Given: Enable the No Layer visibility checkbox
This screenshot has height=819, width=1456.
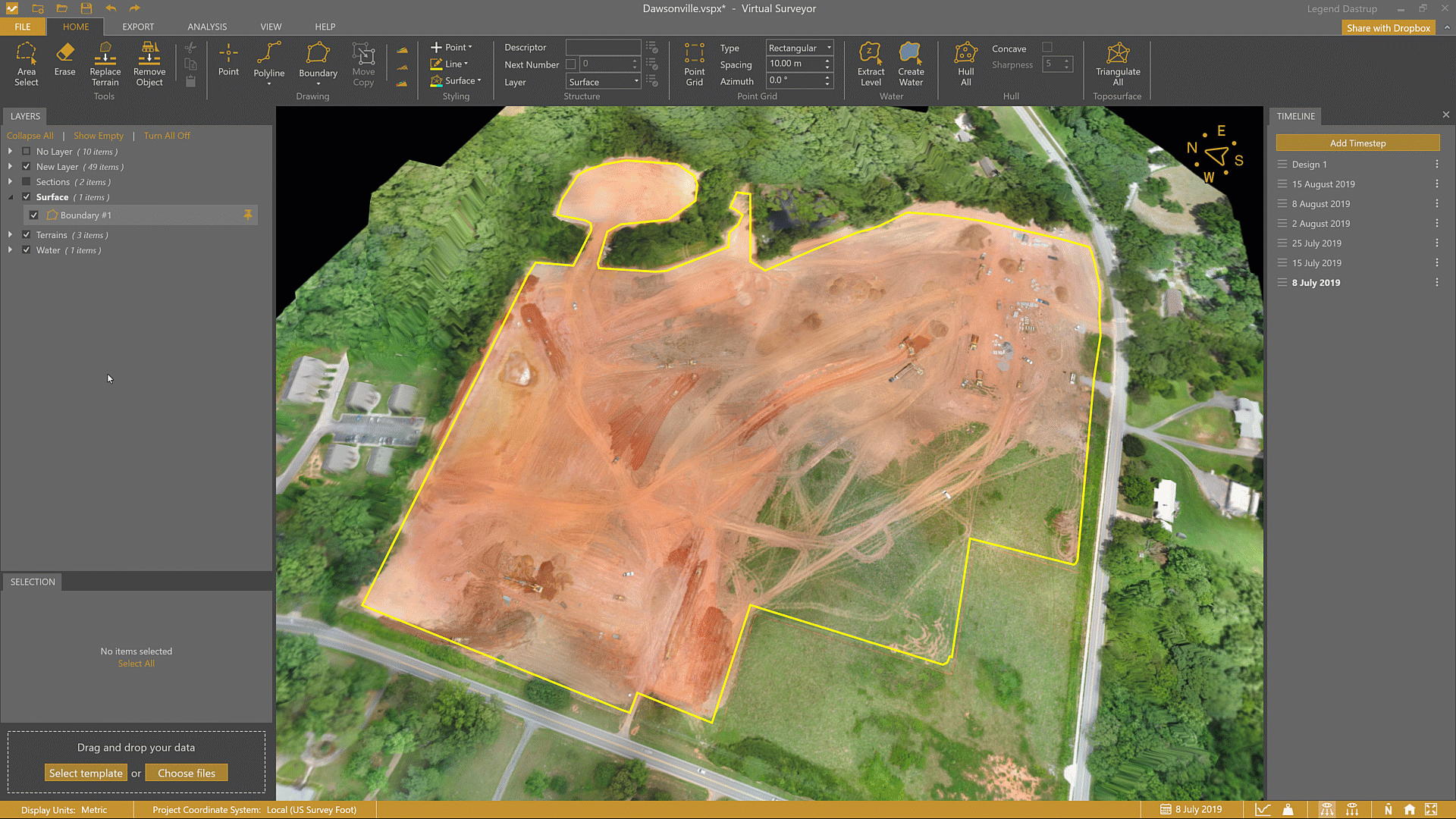Looking at the screenshot, I should pyautogui.click(x=27, y=152).
